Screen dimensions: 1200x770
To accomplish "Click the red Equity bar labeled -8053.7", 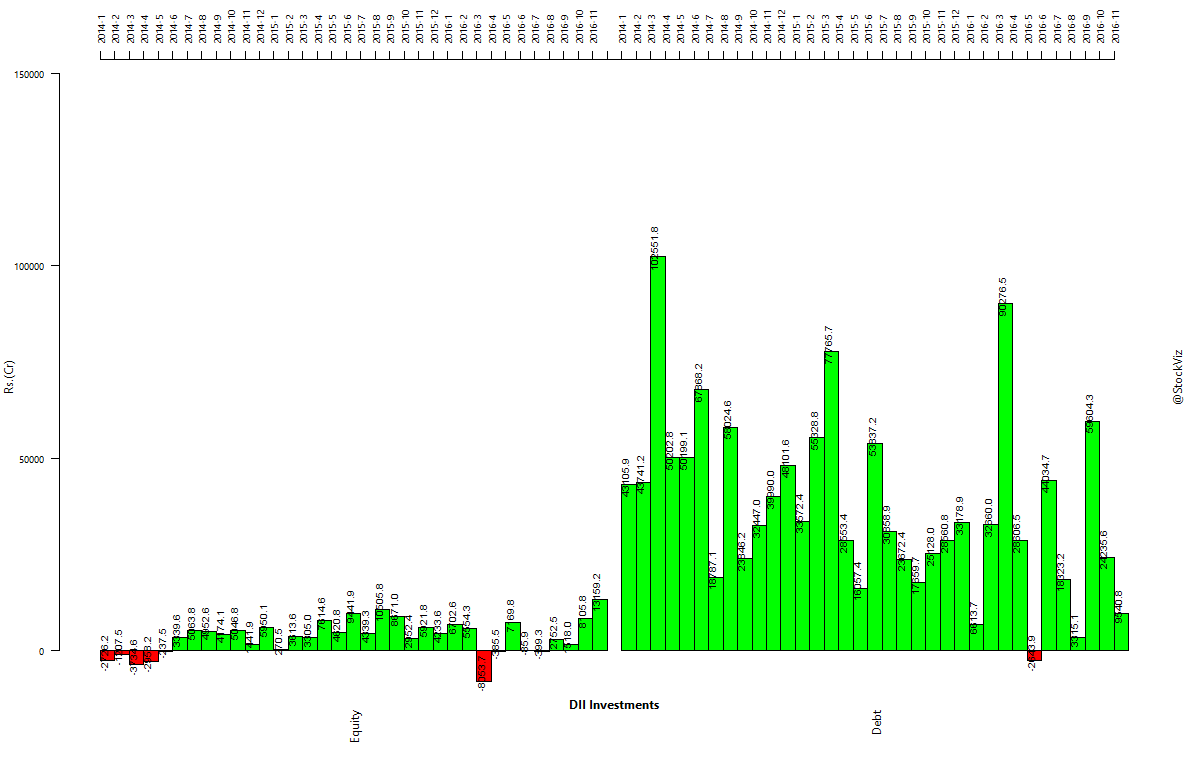I will (484, 666).
